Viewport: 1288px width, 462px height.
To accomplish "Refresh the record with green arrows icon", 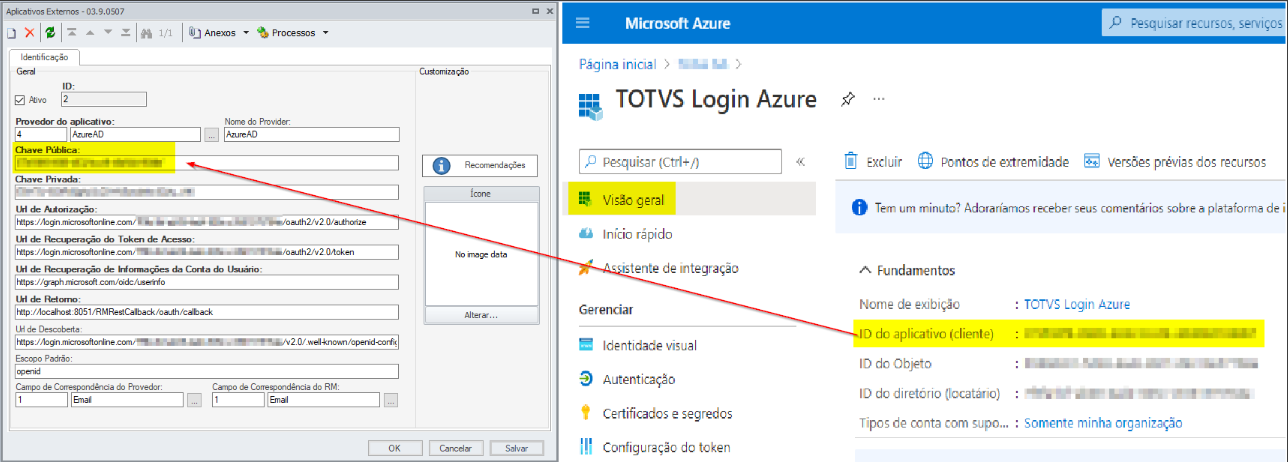I will click(50, 32).
